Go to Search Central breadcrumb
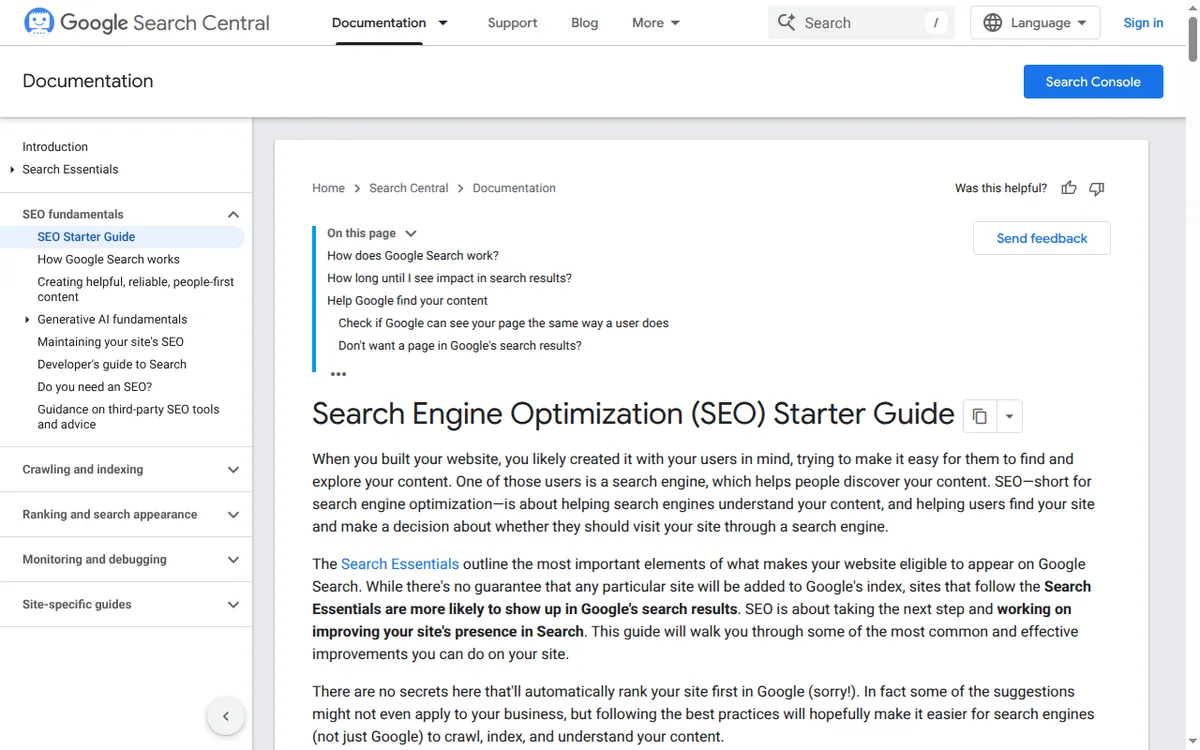Viewport: 1200px width, 750px height. pos(409,188)
